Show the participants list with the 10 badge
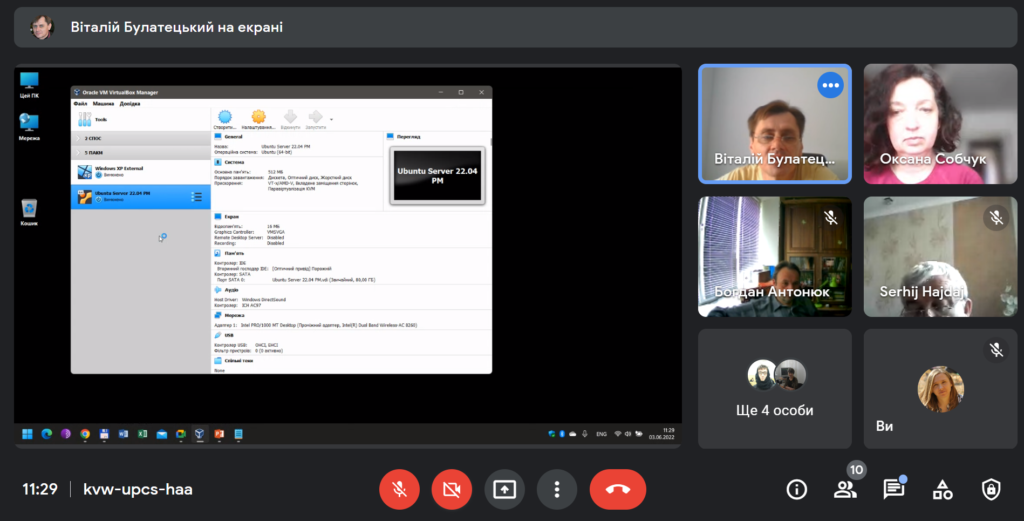The width and height of the screenshot is (1024, 521). (x=845, y=489)
